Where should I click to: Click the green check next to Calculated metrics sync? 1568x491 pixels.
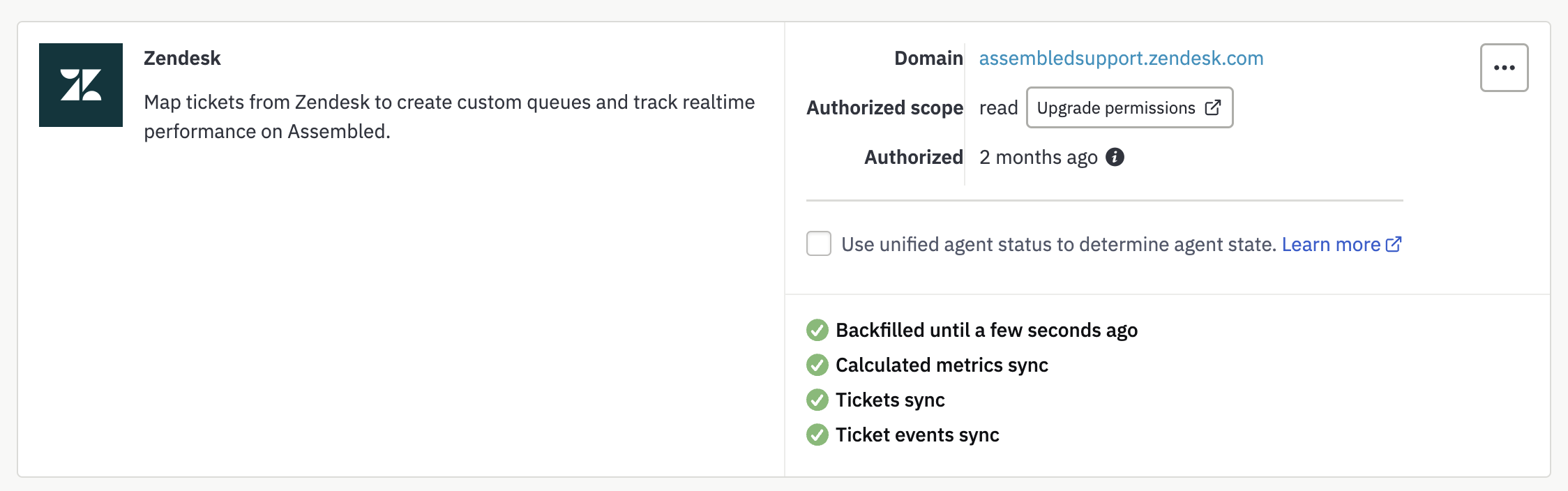(x=817, y=365)
